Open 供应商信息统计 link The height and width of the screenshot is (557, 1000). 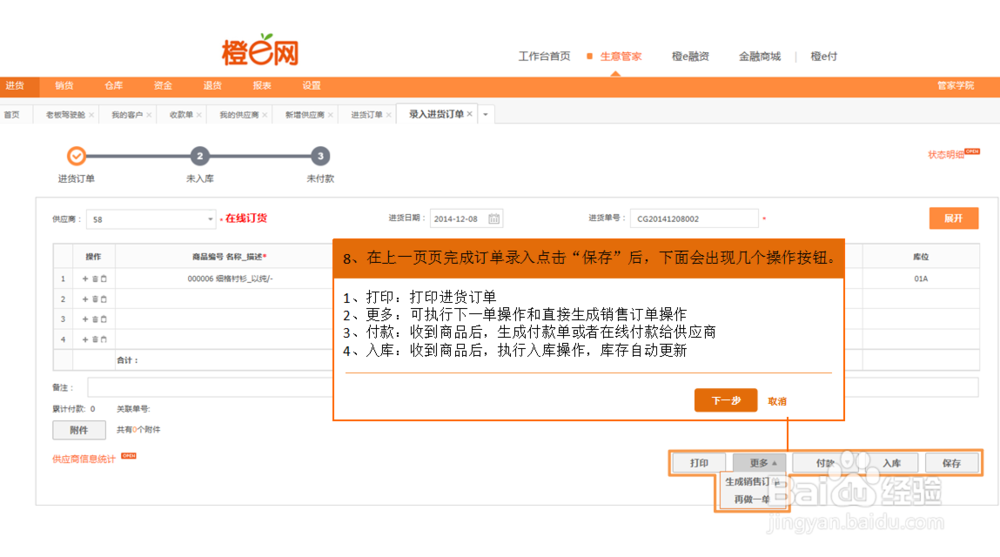84,459
